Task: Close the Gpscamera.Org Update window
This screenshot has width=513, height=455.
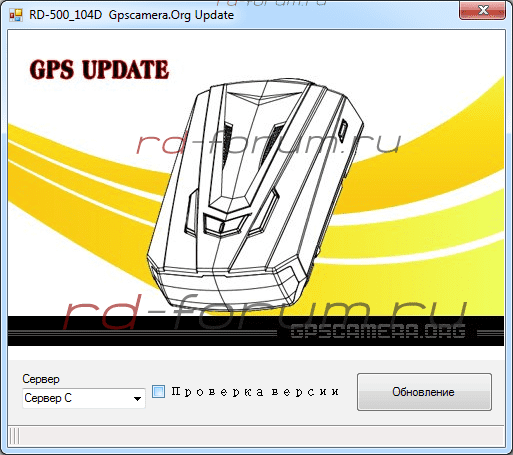Action: pyautogui.click(x=482, y=10)
